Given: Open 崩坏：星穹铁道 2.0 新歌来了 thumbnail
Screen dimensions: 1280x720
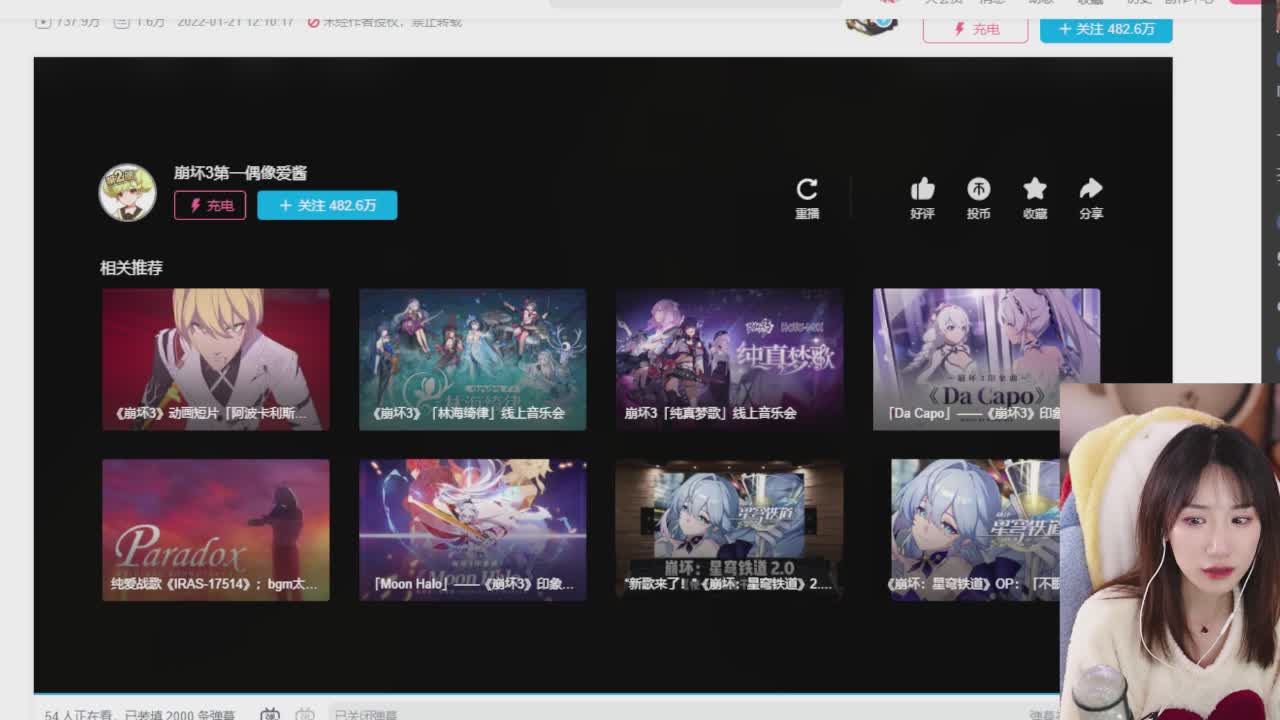Looking at the screenshot, I should pyautogui.click(x=729, y=530).
